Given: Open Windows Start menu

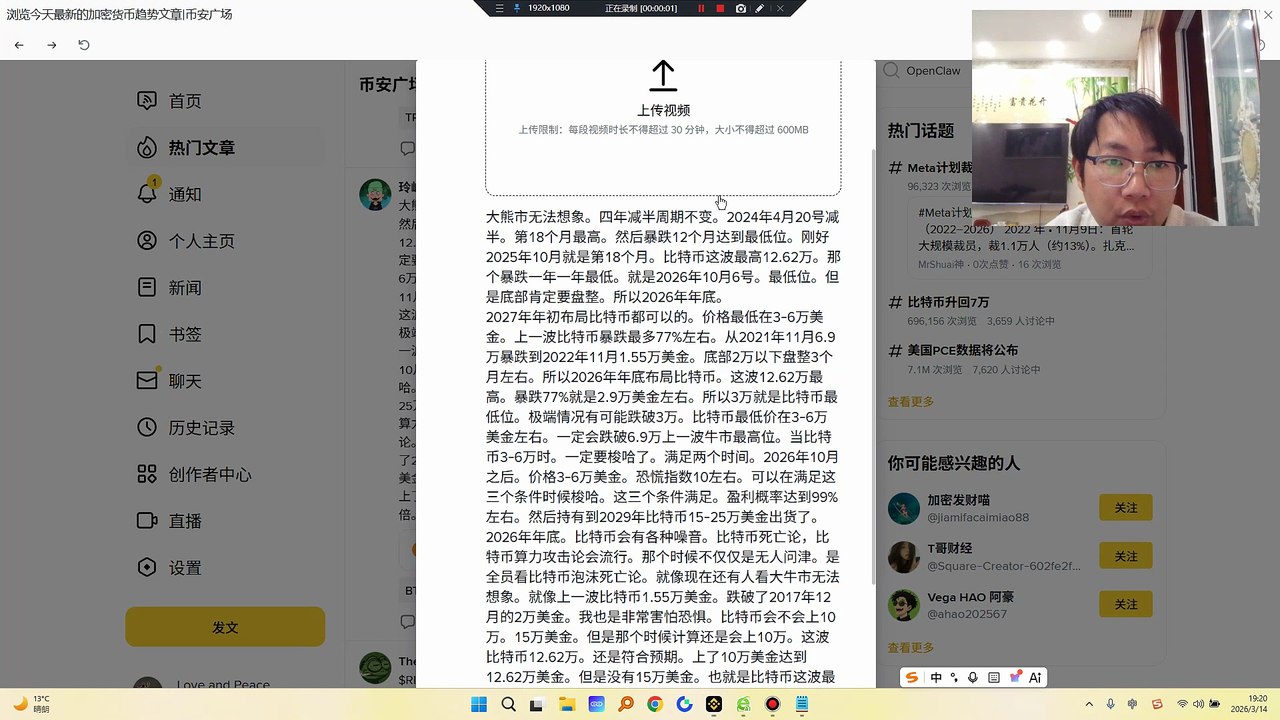Looking at the screenshot, I should [479, 705].
